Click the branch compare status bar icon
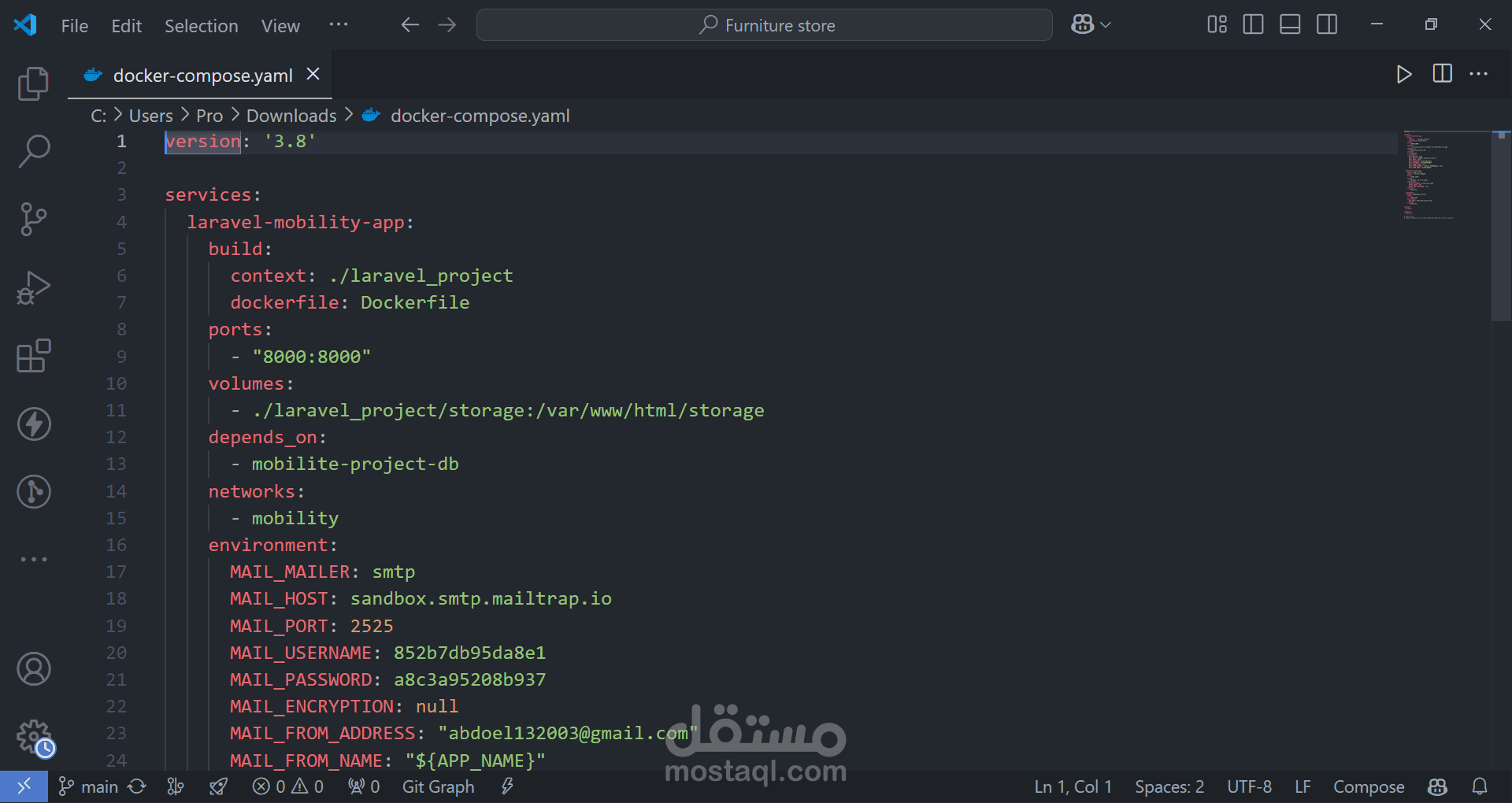Viewport: 1512px width, 803px height. 176,786
